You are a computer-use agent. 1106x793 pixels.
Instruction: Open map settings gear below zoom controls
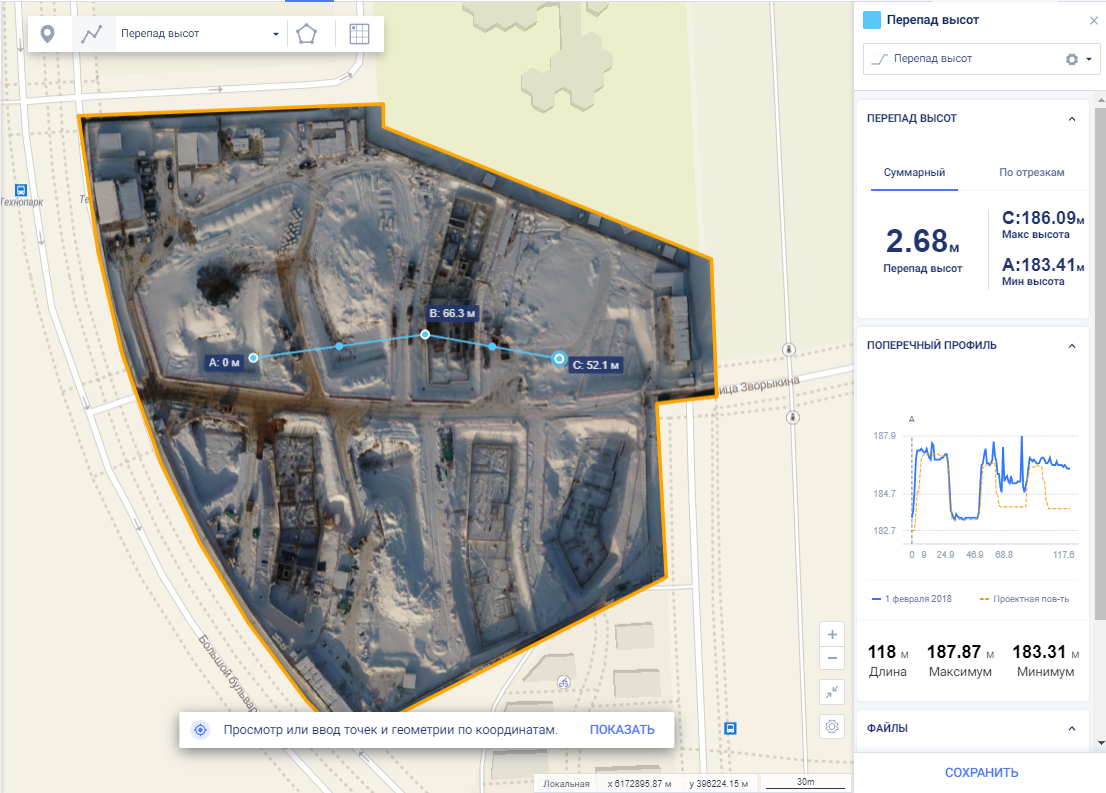pos(832,727)
